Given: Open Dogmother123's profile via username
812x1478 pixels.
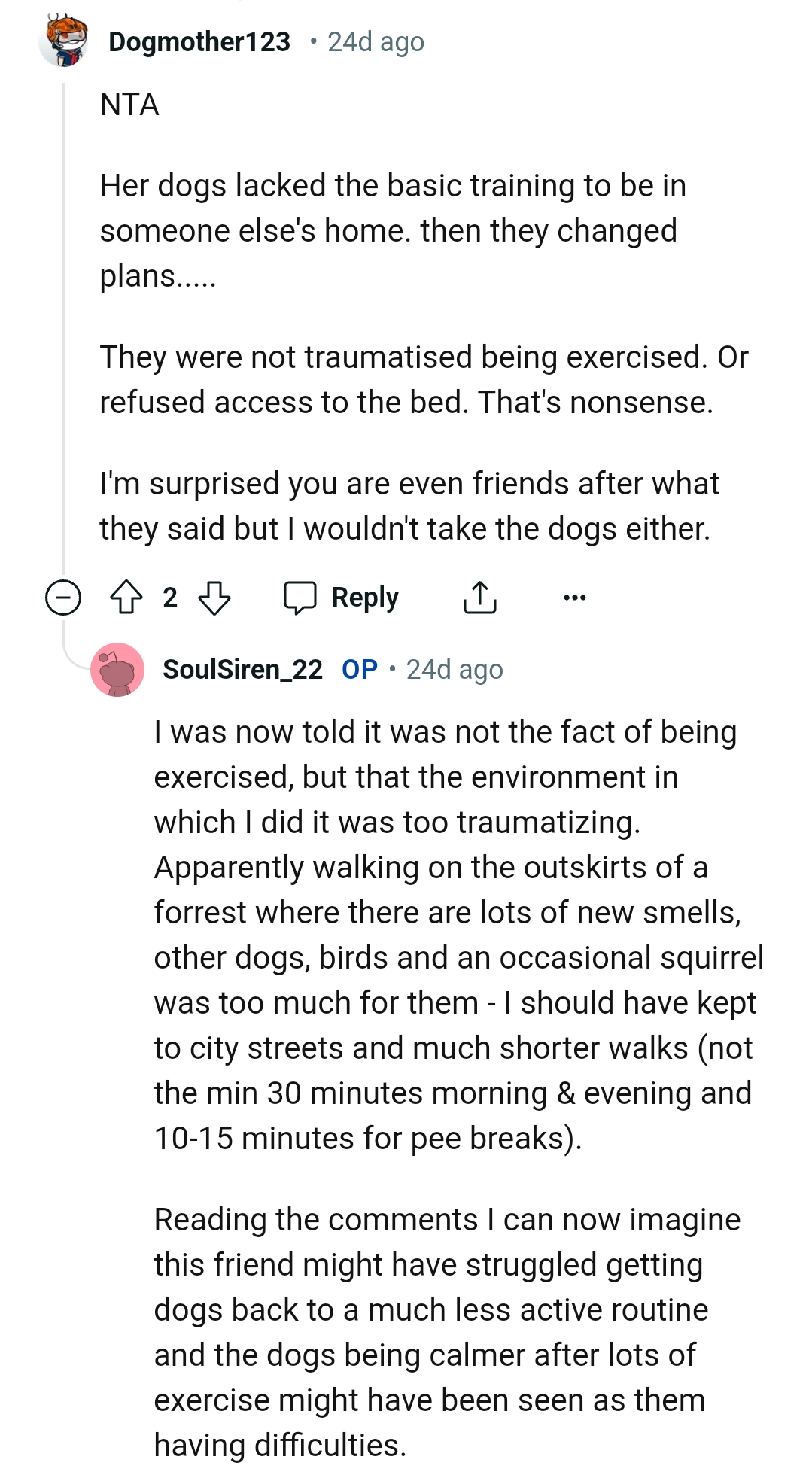Looking at the screenshot, I should pyautogui.click(x=199, y=41).
